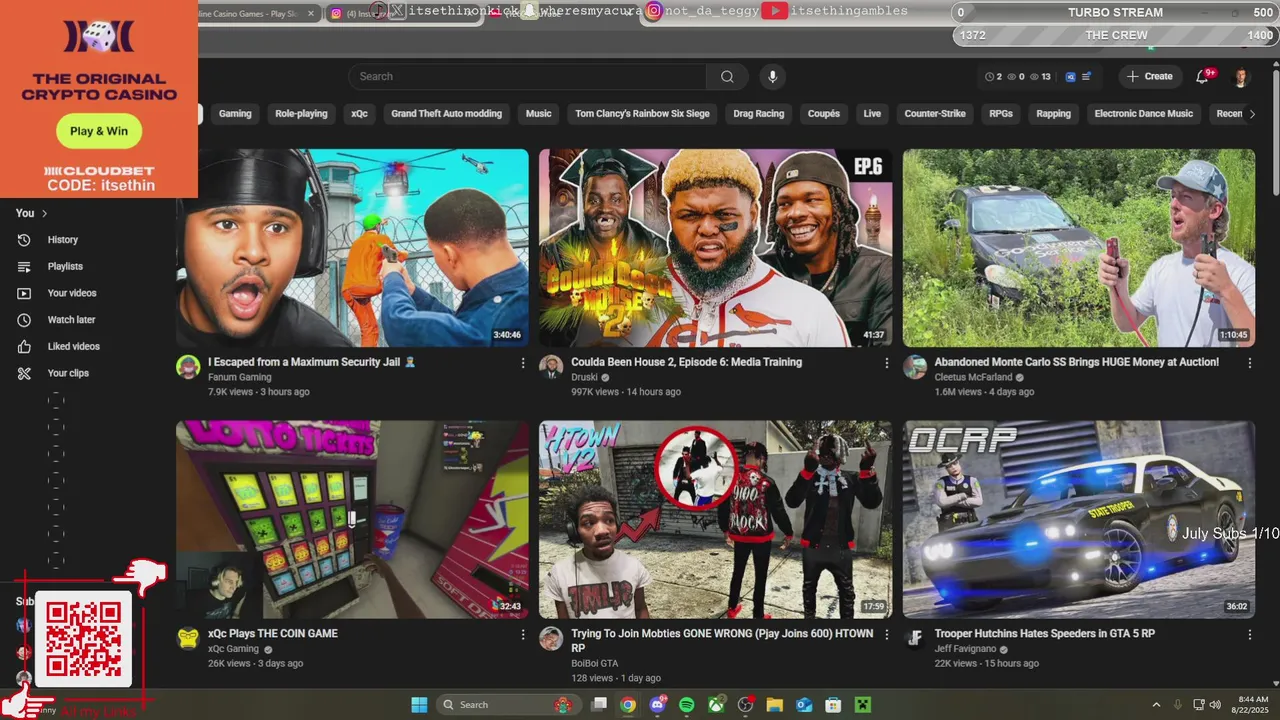Open Abandoned Monte Carlo SS thumbnail
Image resolution: width=1280 pixels, height=720 pixels.
[x=1079, y=248]
